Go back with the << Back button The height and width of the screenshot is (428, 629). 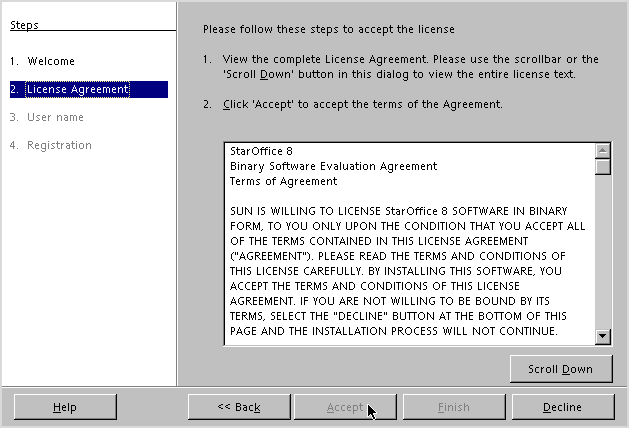[239, 407]
